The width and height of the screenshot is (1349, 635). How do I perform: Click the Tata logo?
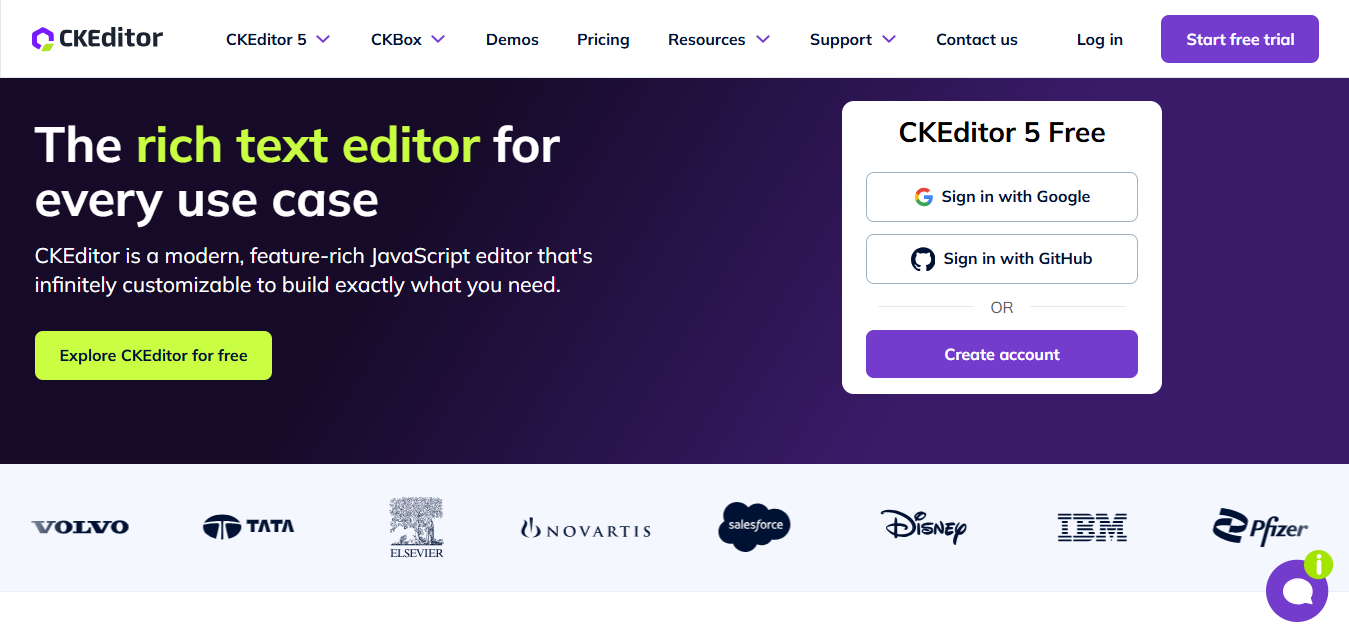248,526
